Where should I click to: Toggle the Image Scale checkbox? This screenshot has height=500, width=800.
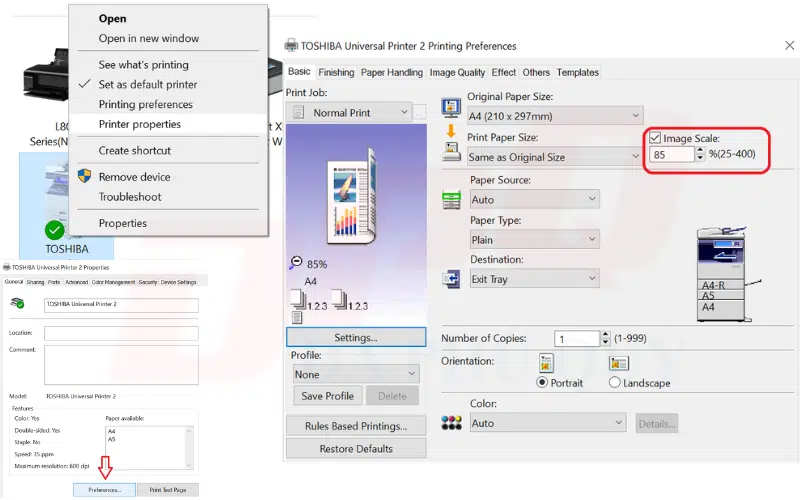pos(655,138)
